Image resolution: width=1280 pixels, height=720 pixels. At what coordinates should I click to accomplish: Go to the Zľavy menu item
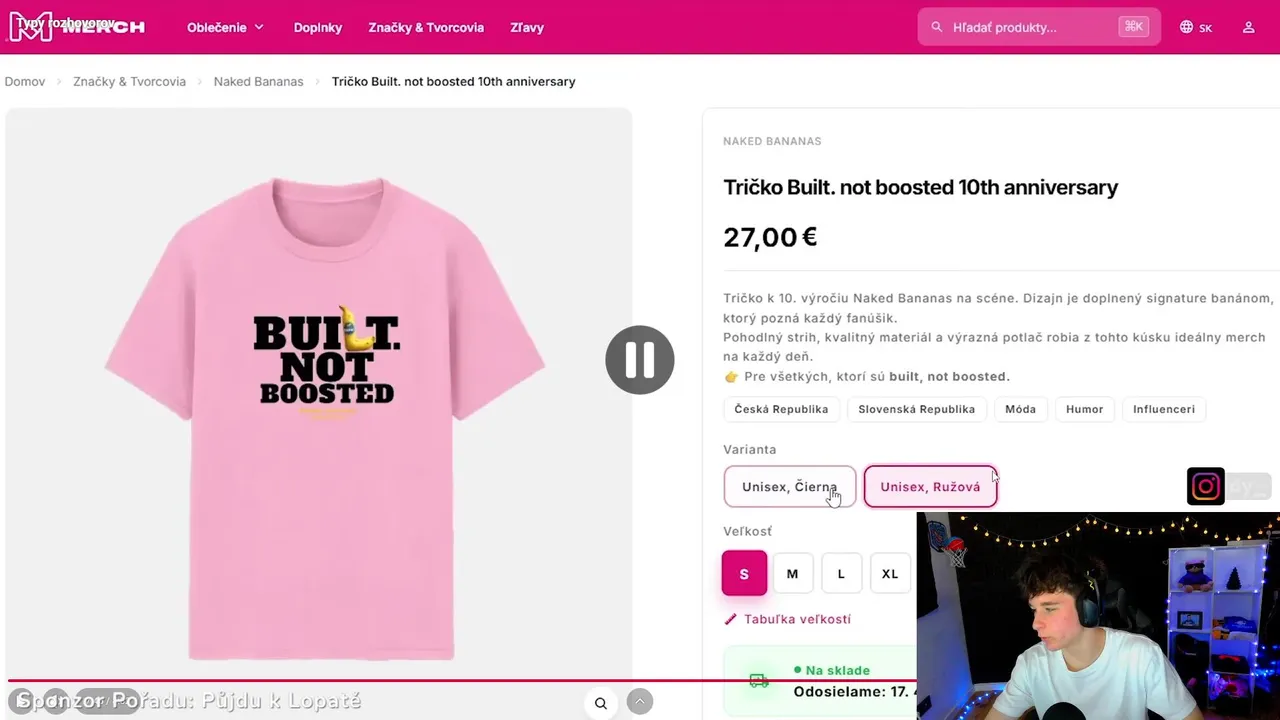[527, 27]
